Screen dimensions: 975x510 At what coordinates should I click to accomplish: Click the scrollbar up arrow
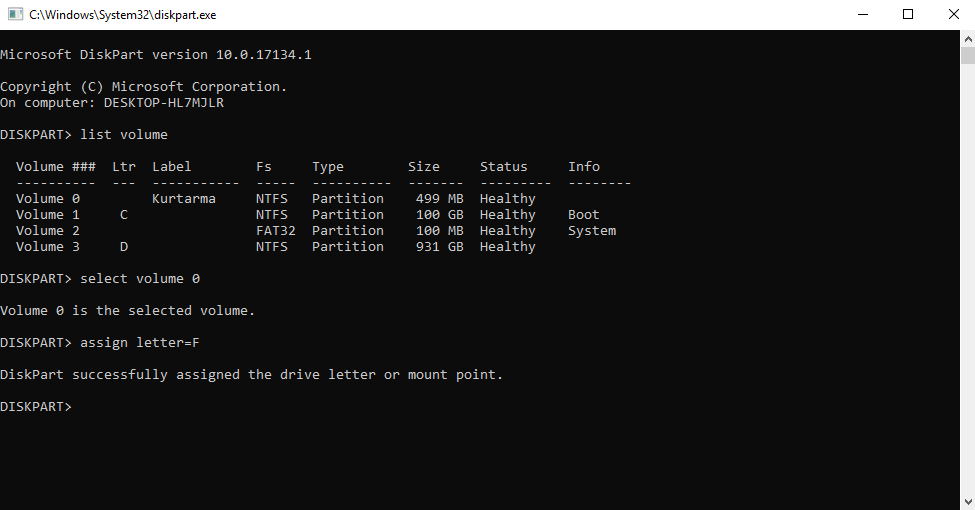click(967, 38)
